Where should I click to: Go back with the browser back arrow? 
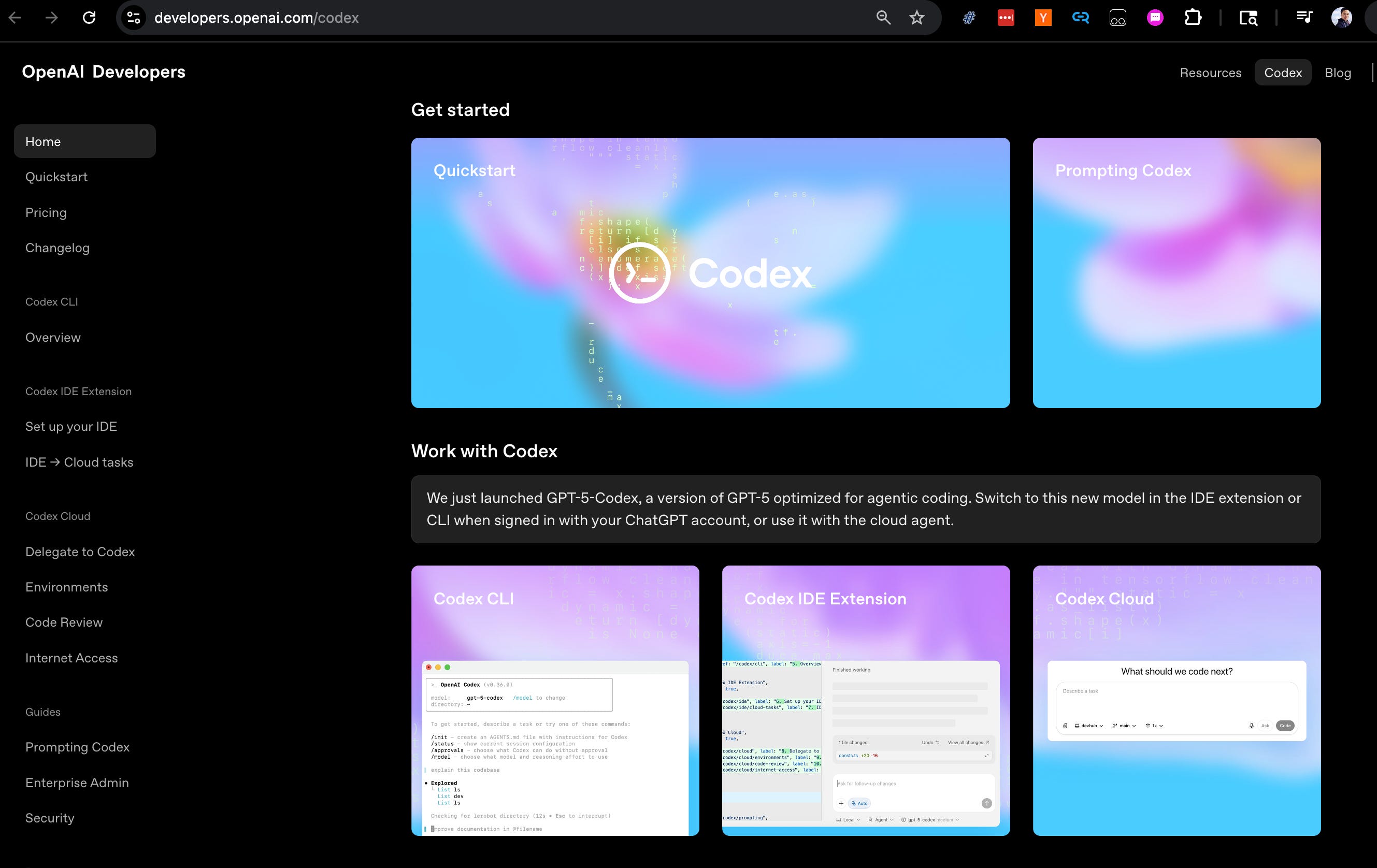[x=16, y=18]
